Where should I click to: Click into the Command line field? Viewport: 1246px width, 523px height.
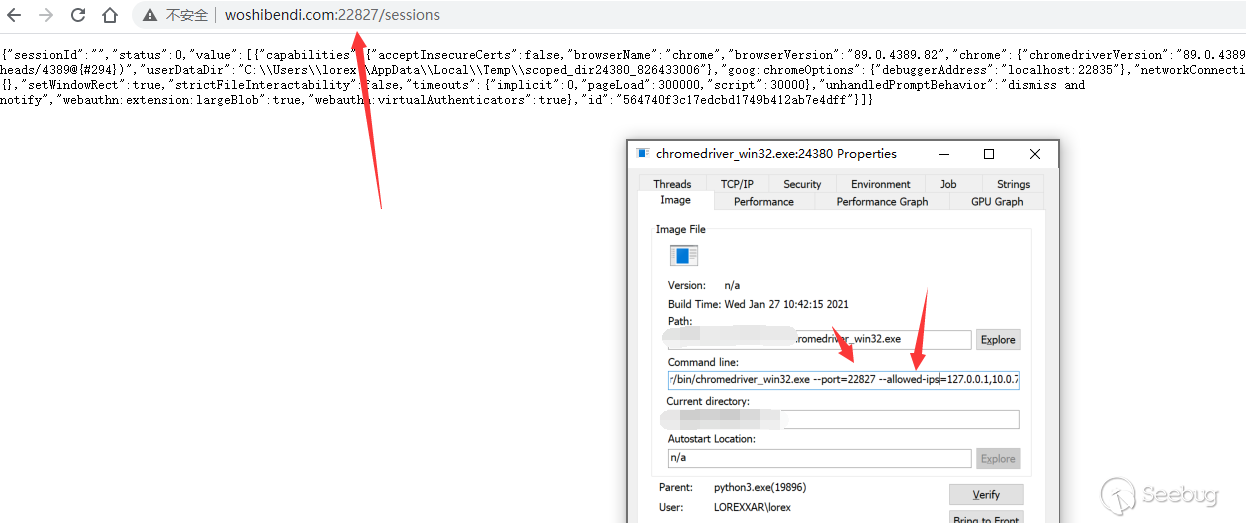[843, 380]
